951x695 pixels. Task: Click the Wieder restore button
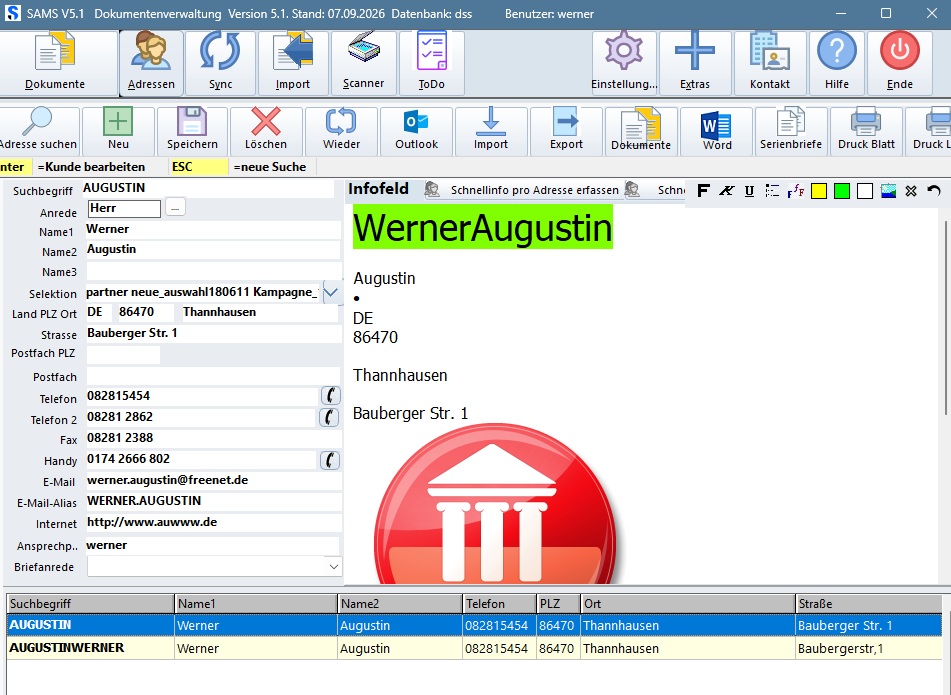(341, 130)
